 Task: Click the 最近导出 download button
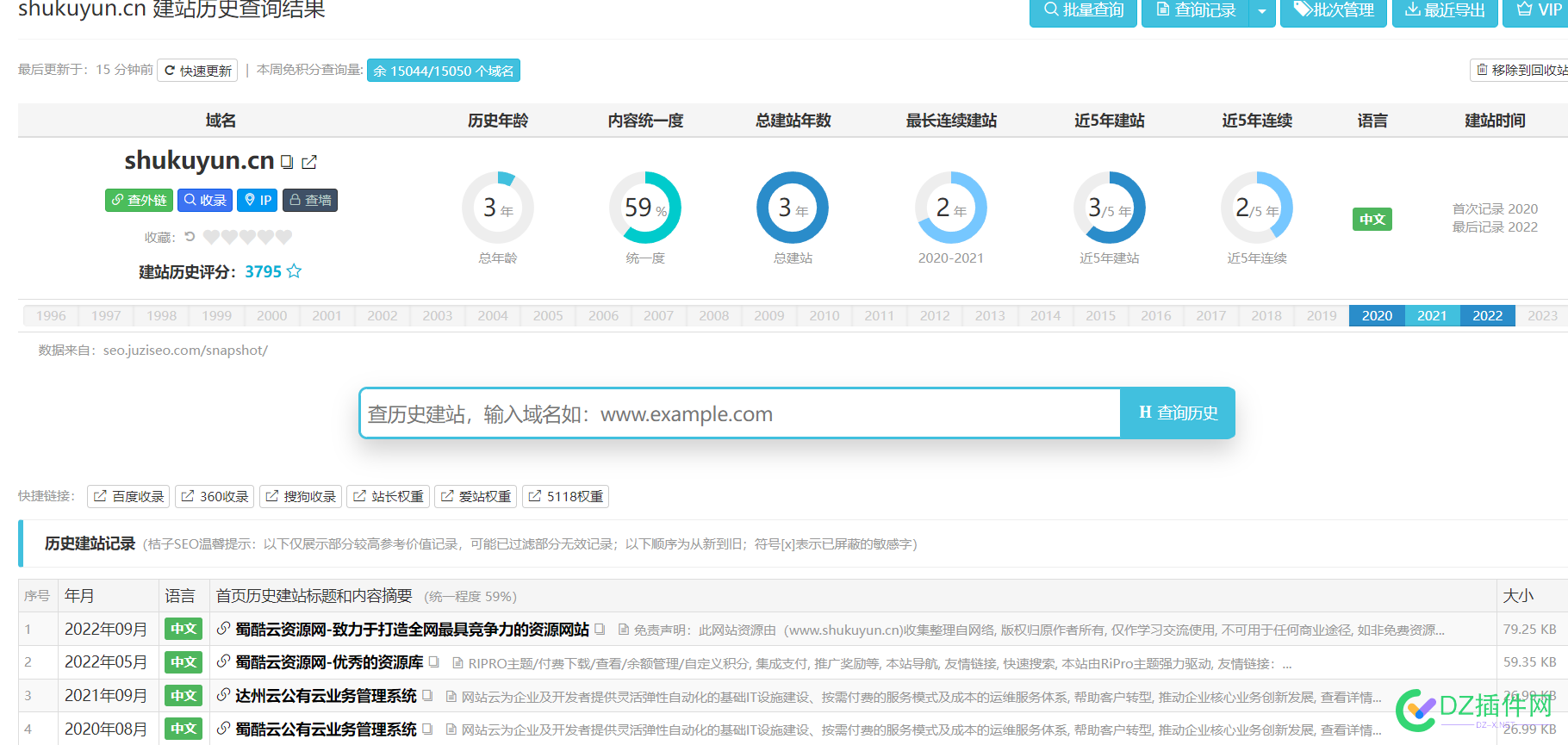click(1445, 10)
